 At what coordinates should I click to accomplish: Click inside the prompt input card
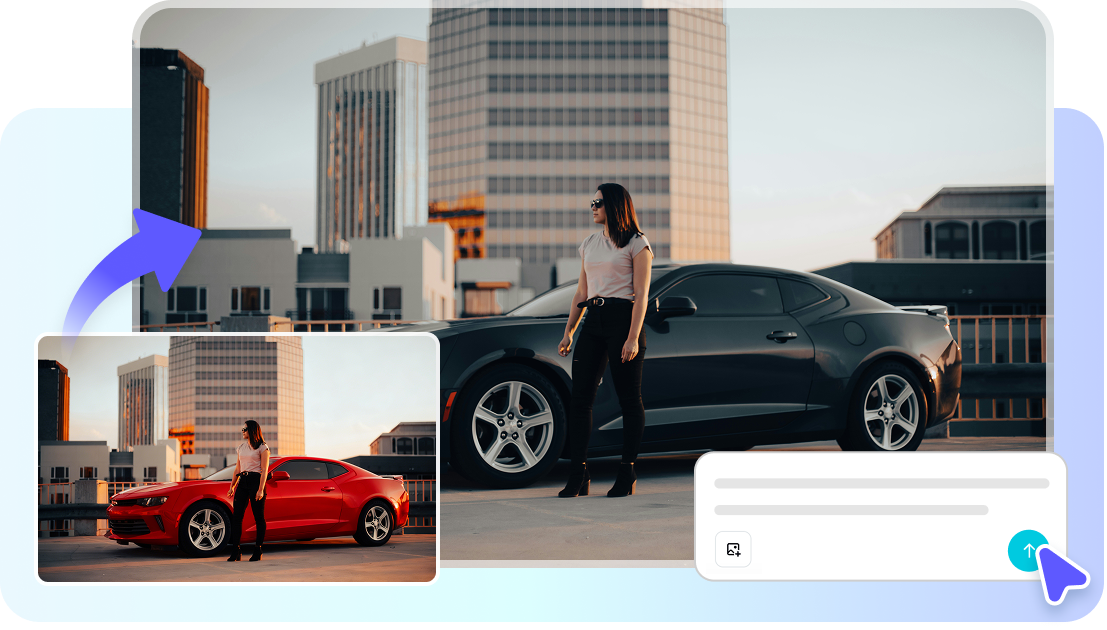(x=880, y=515)
